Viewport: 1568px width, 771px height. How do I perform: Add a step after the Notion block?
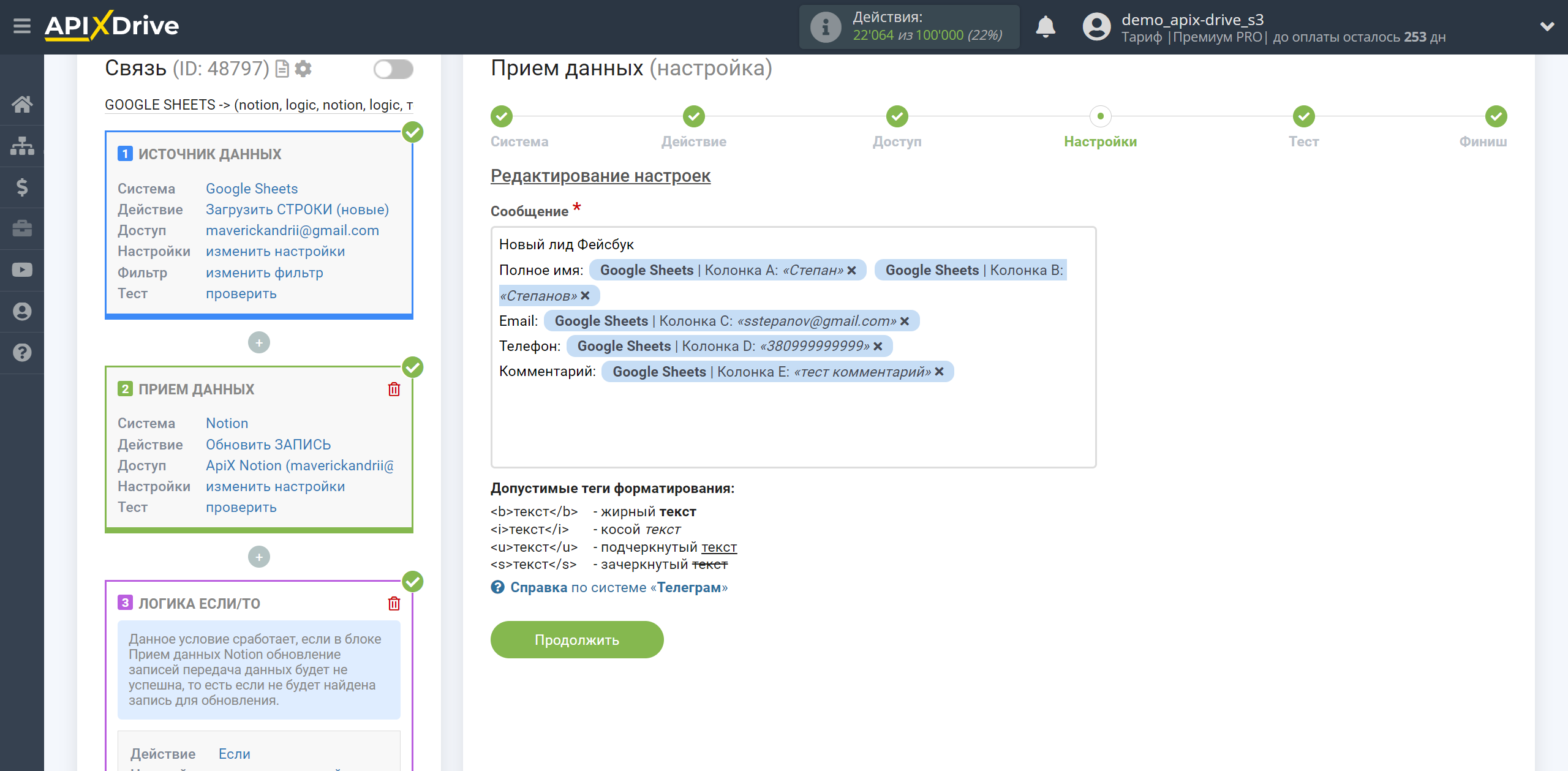[x=259, y=557]
